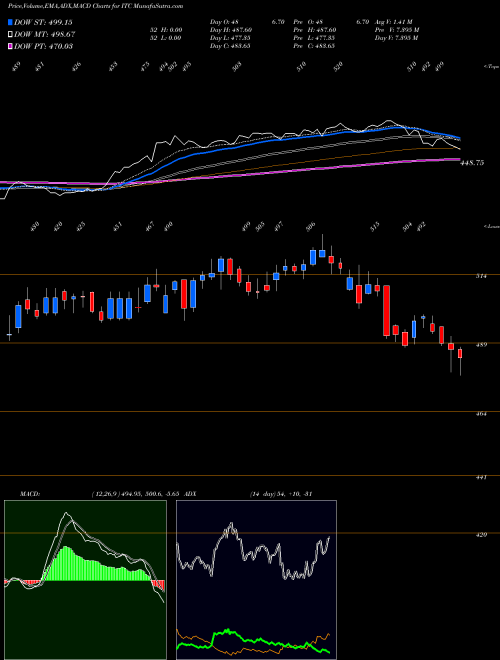
Task: Click the 506 lows label
Action: (310, 226)
